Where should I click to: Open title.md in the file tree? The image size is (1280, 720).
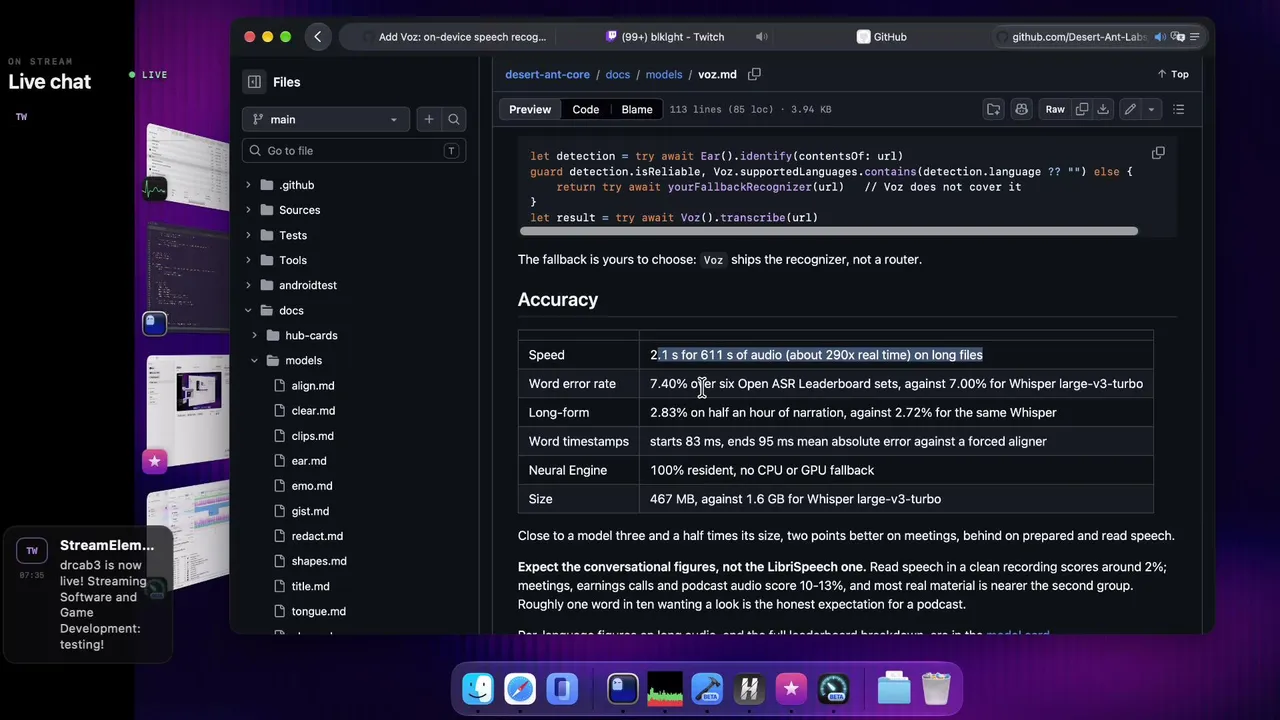tap(310, 586)
